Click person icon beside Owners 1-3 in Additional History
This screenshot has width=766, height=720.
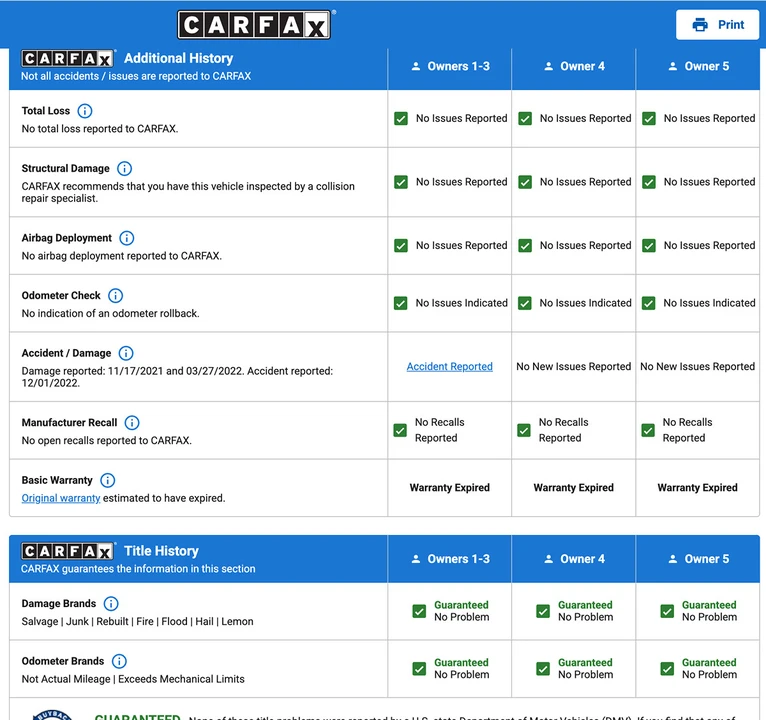tap(416, 66)
